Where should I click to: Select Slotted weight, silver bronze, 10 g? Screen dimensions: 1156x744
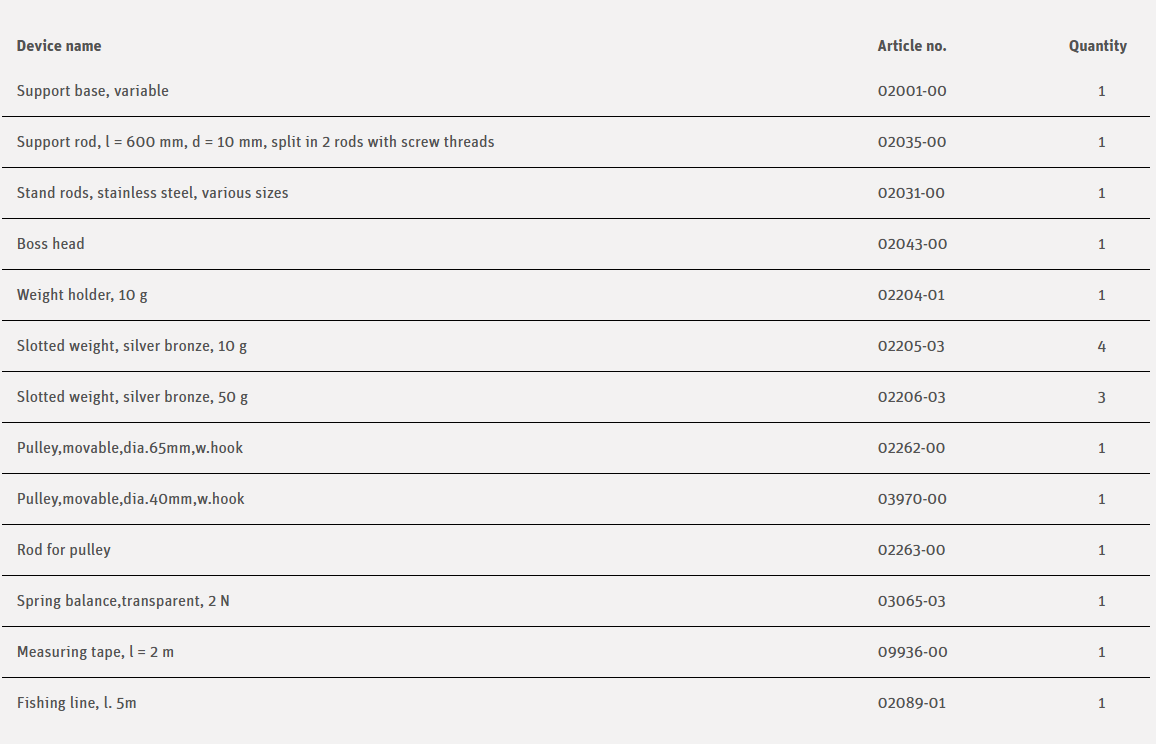(x=132, y=346)
